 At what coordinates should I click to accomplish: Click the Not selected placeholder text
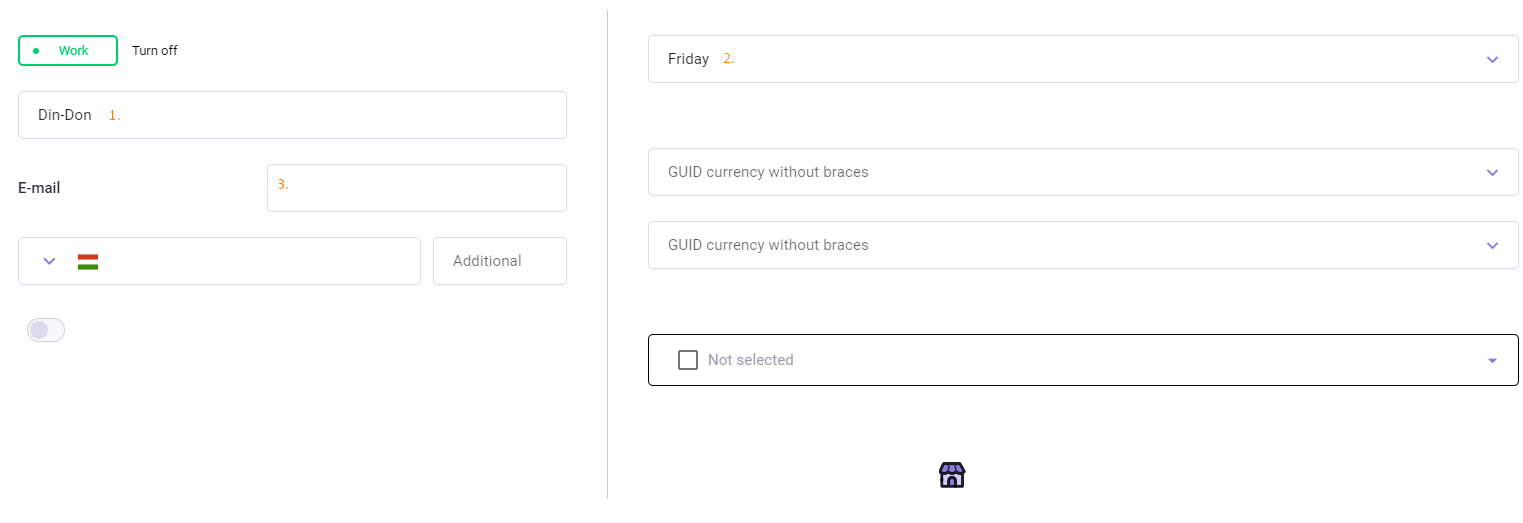tap(751, 360)
